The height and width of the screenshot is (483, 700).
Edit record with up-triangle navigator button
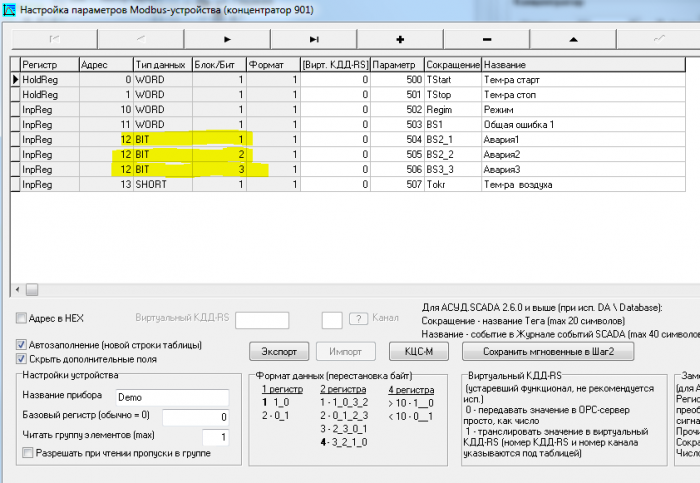(573, 39)
